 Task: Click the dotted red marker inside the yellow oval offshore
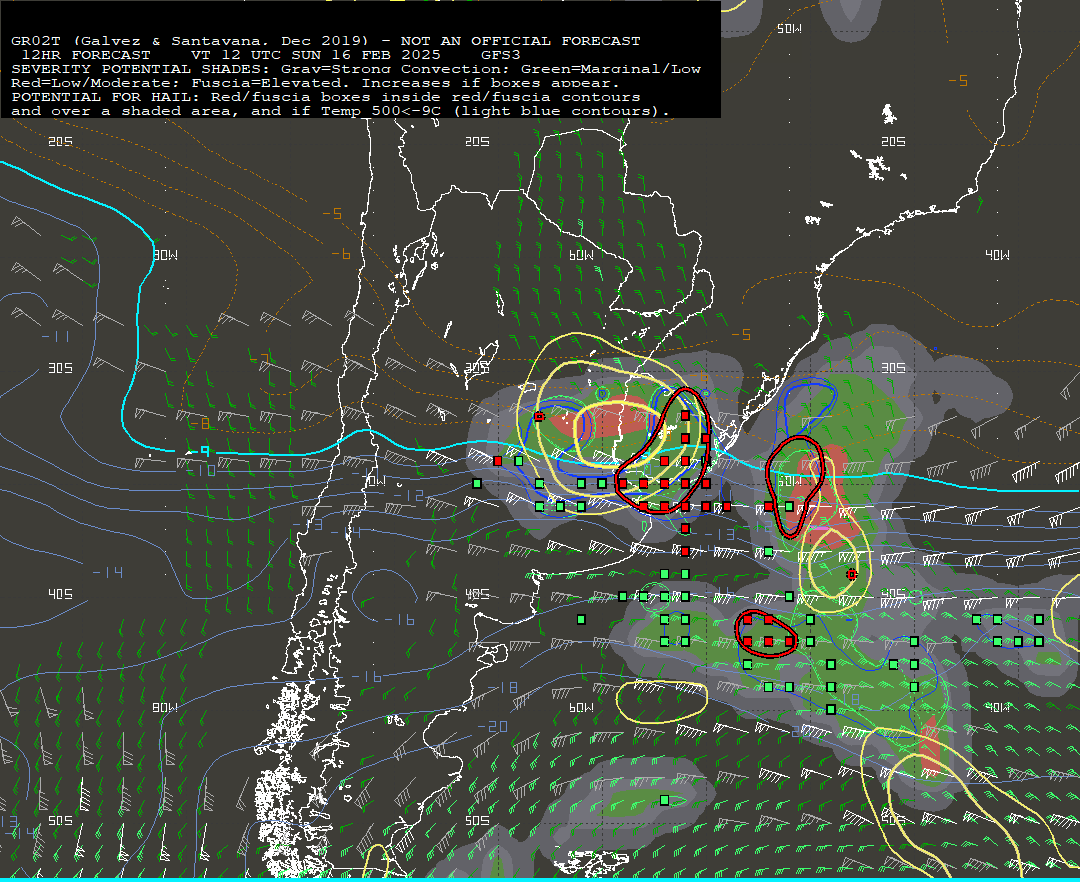tap(852, 574)
